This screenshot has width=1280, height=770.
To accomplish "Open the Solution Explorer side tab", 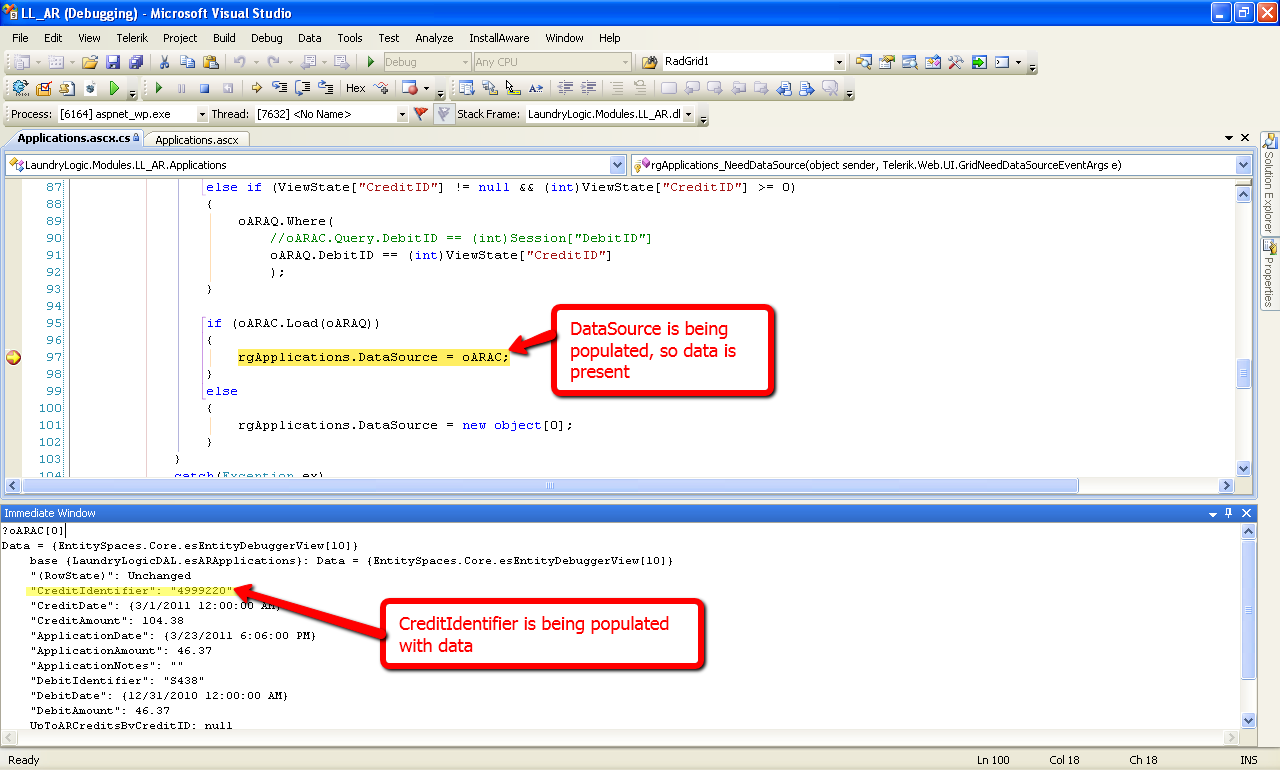I will 1269,182.
